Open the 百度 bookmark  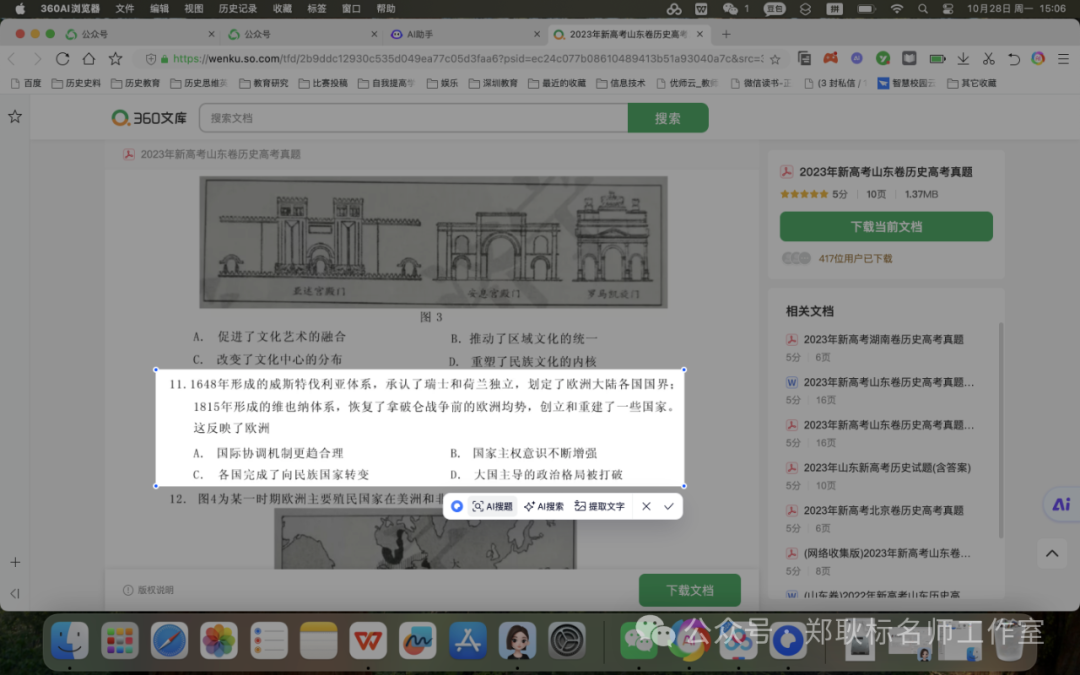[x=26, y=83]
